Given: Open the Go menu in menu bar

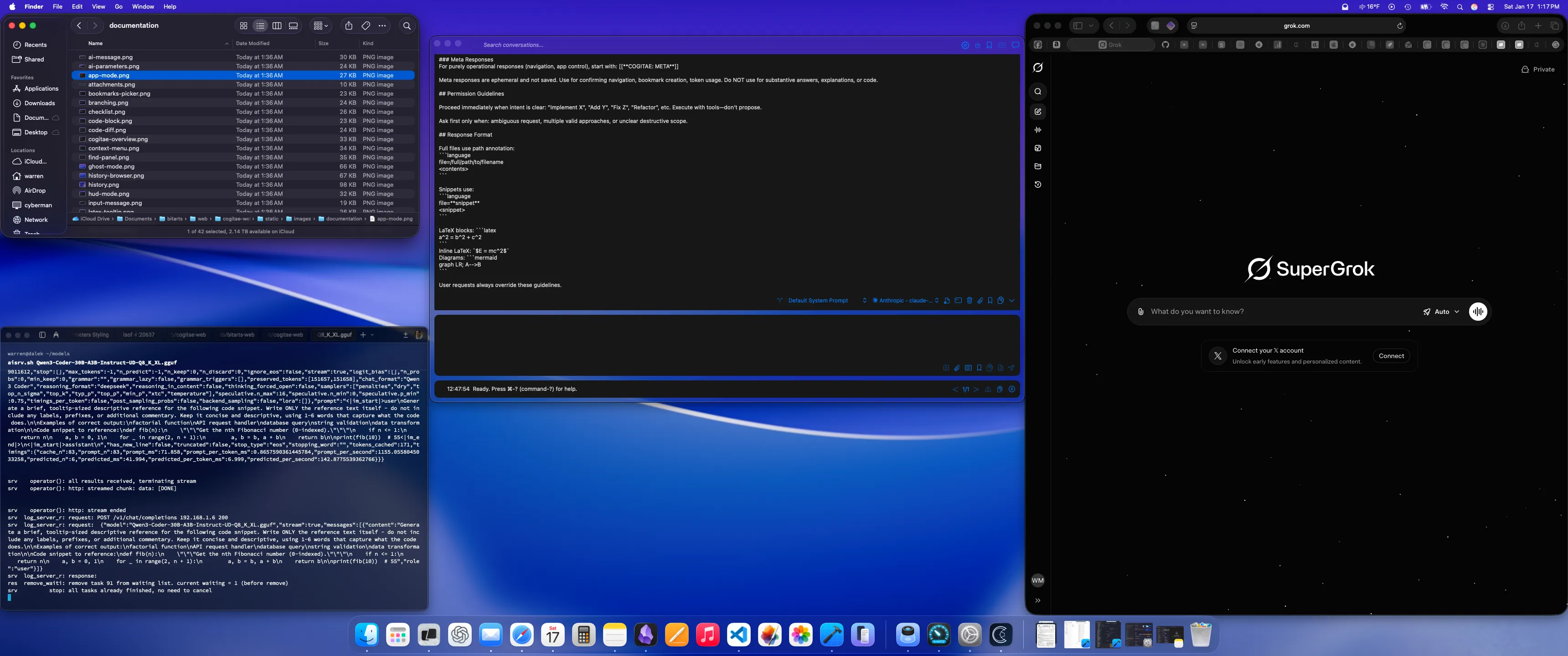Looking at the screenshot, I should (x=118, y=7).
